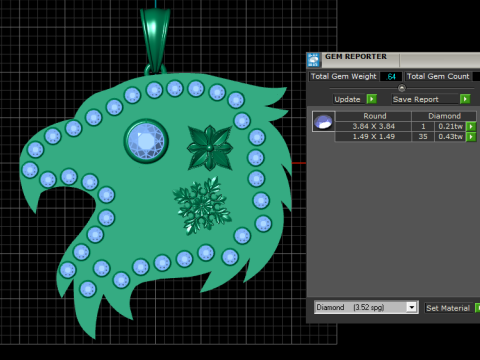Image resolution: width=480 pixels, height=360 pixels.
Task: Expand the panel collapse arrow handle
Action: point(402,88)
